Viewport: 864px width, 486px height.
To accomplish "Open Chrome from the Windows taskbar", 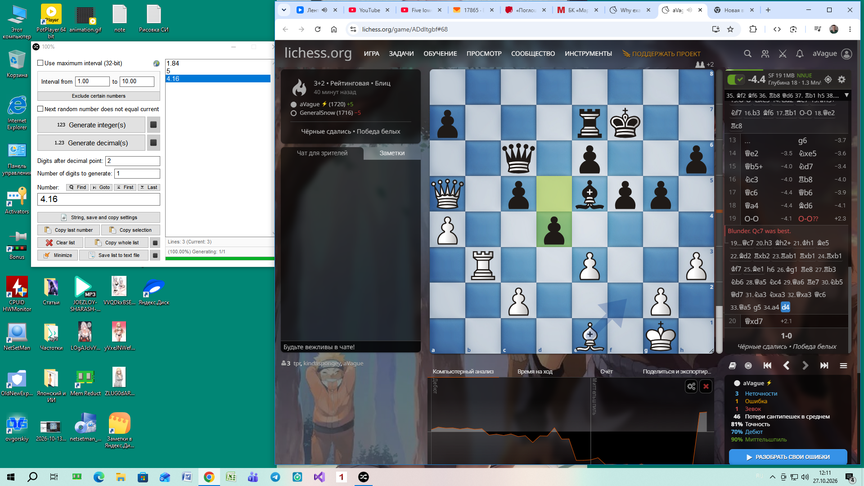I will pos(209,477).
